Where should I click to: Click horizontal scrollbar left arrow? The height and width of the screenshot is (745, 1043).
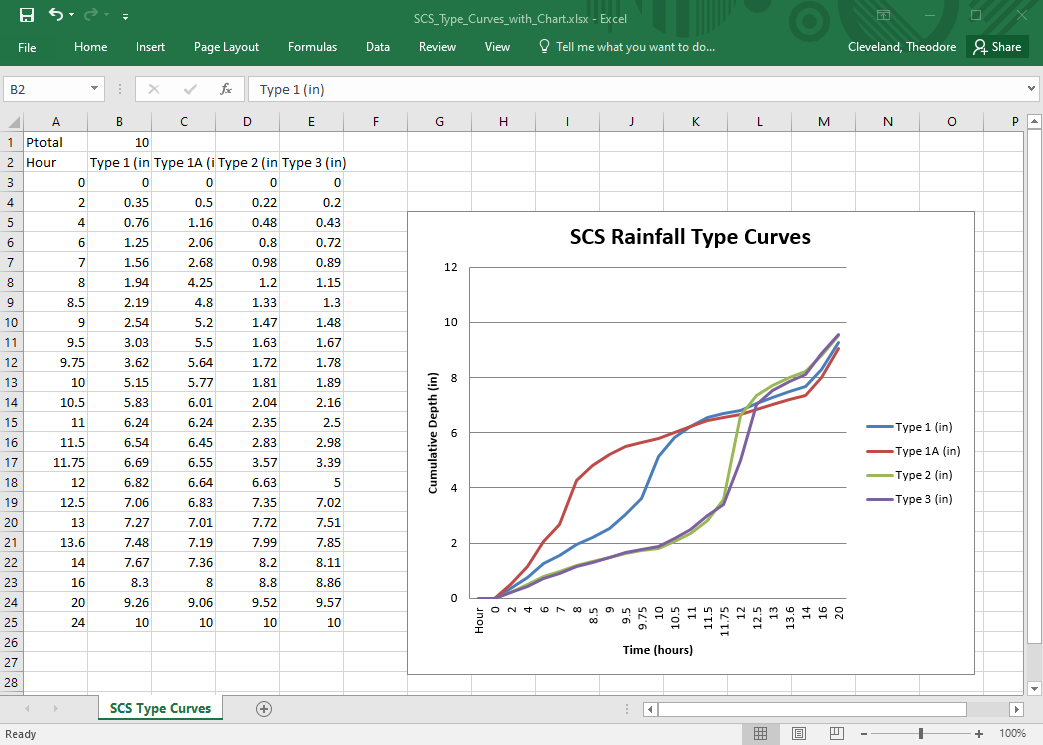(651, 710)
